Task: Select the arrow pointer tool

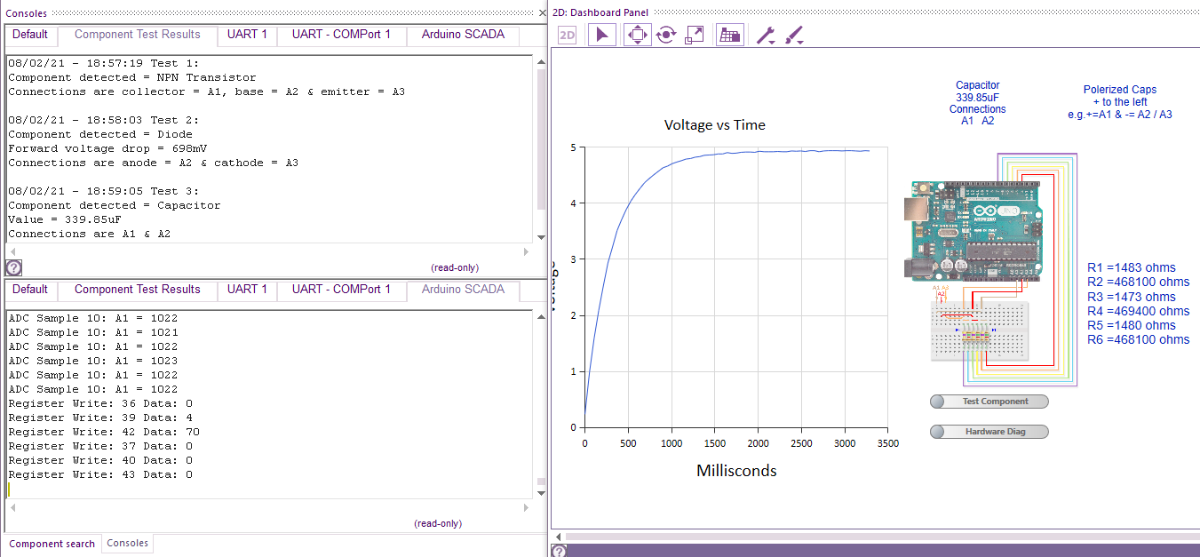Action: pyautogui.click(x=601, y=35)
